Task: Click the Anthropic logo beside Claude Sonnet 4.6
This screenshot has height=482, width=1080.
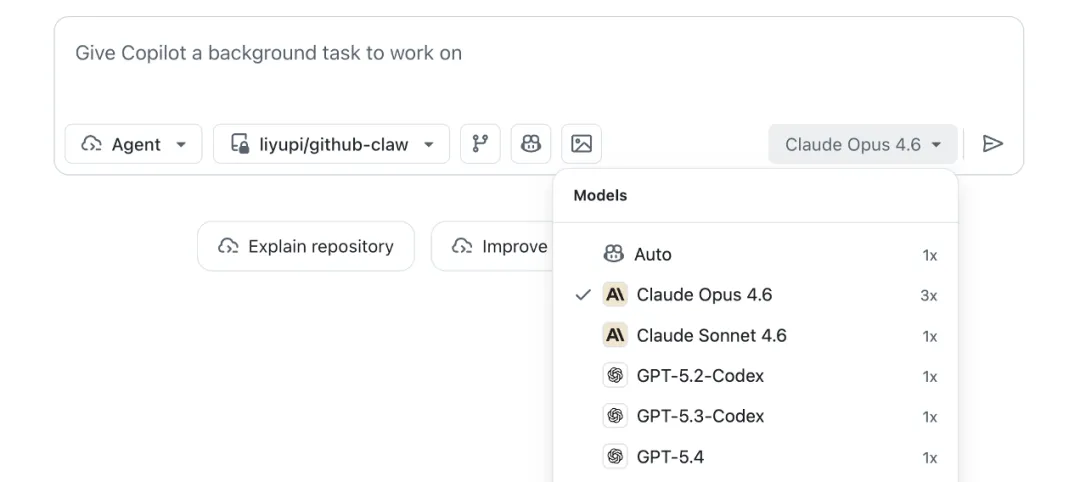Action: click(615, 336)
